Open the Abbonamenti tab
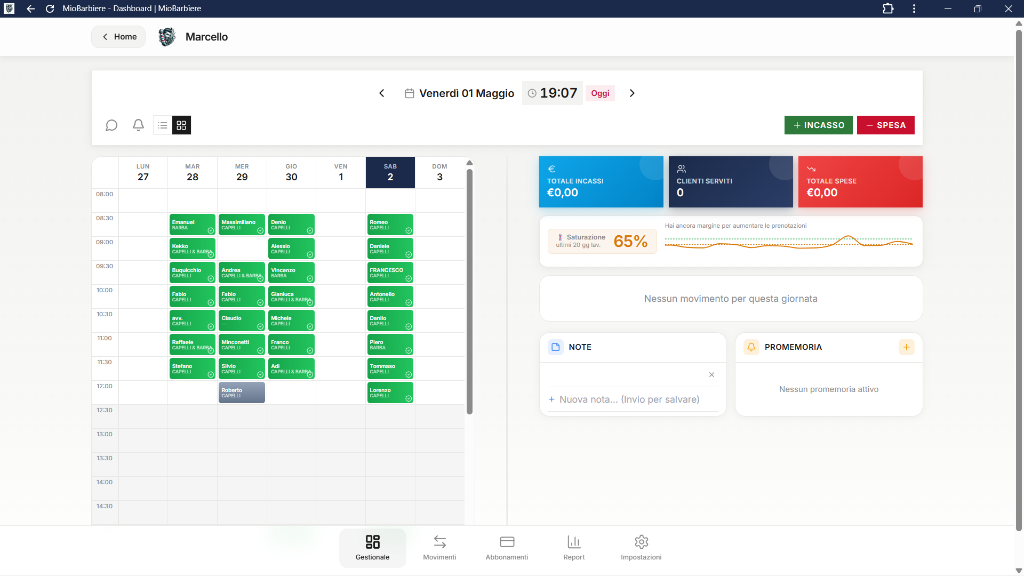This screenshot has width=1024, height=576. coord(507,547)
